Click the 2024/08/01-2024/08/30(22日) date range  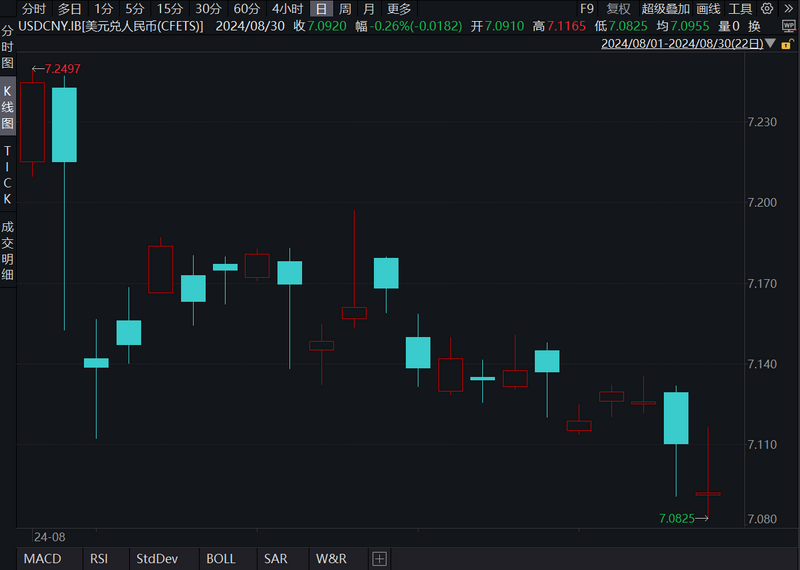coord(682,44)
